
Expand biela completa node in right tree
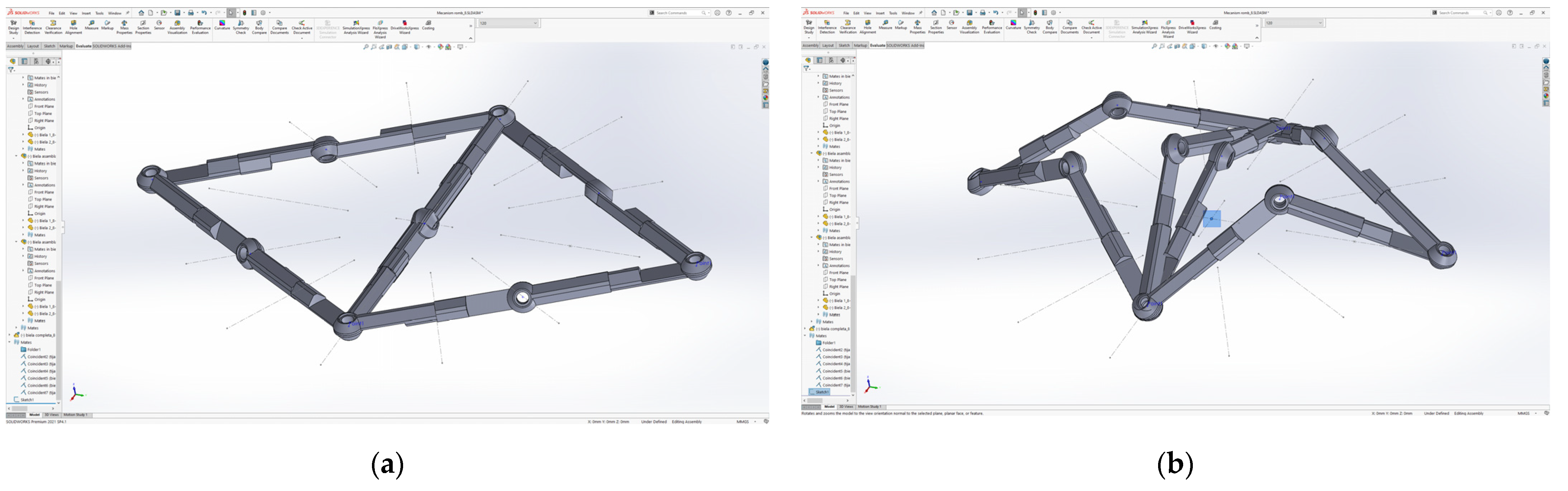click(x=805, y=329)
